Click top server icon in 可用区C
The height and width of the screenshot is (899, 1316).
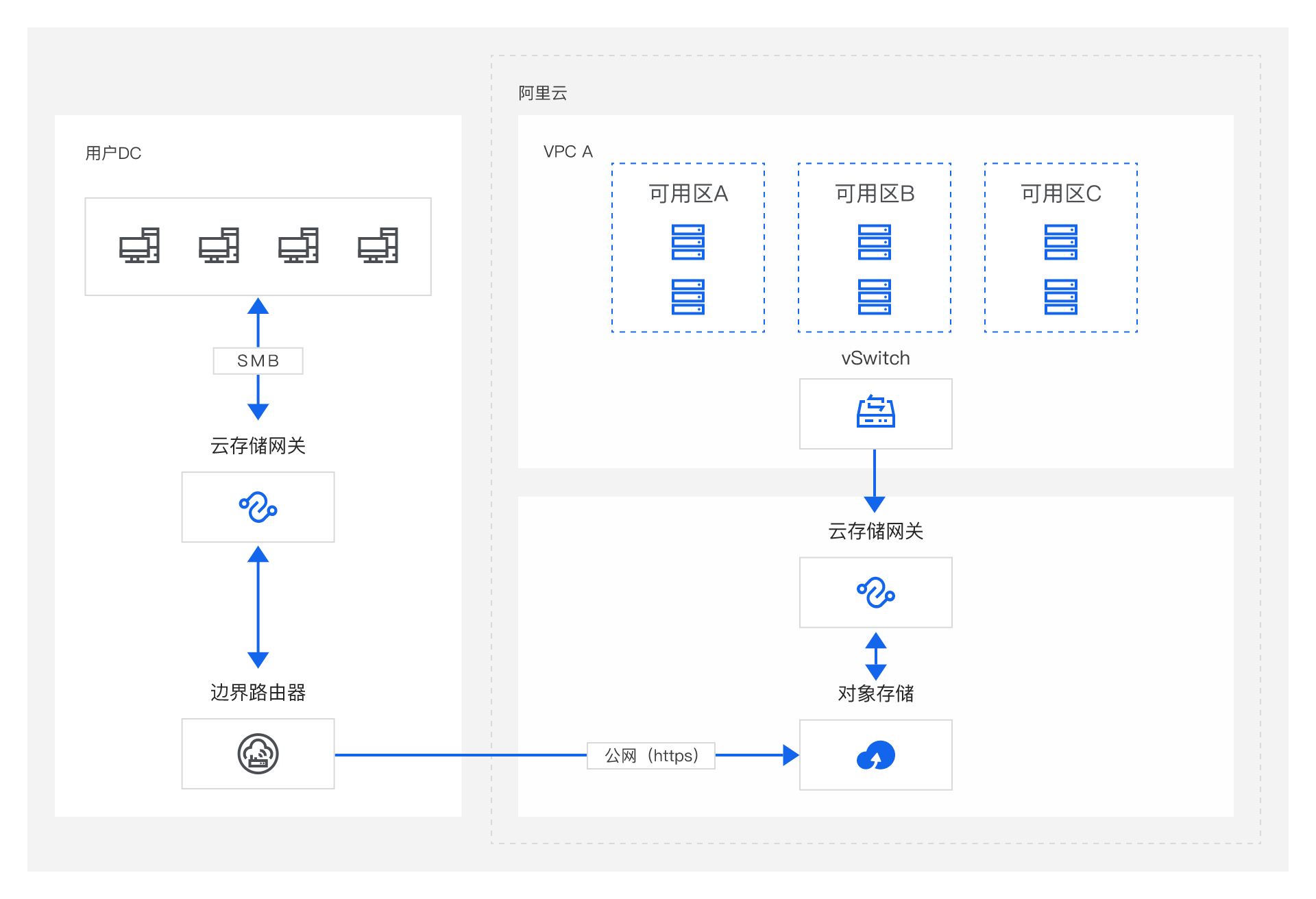pyautogui.click(x=1061, y=242)
